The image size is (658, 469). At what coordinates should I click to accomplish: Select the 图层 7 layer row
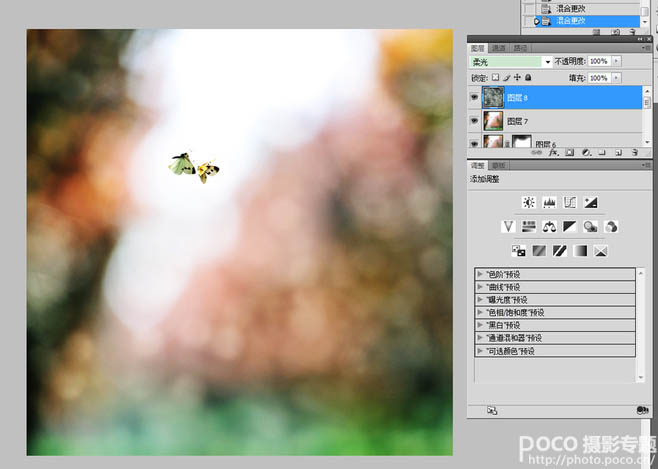coord(555,121)
